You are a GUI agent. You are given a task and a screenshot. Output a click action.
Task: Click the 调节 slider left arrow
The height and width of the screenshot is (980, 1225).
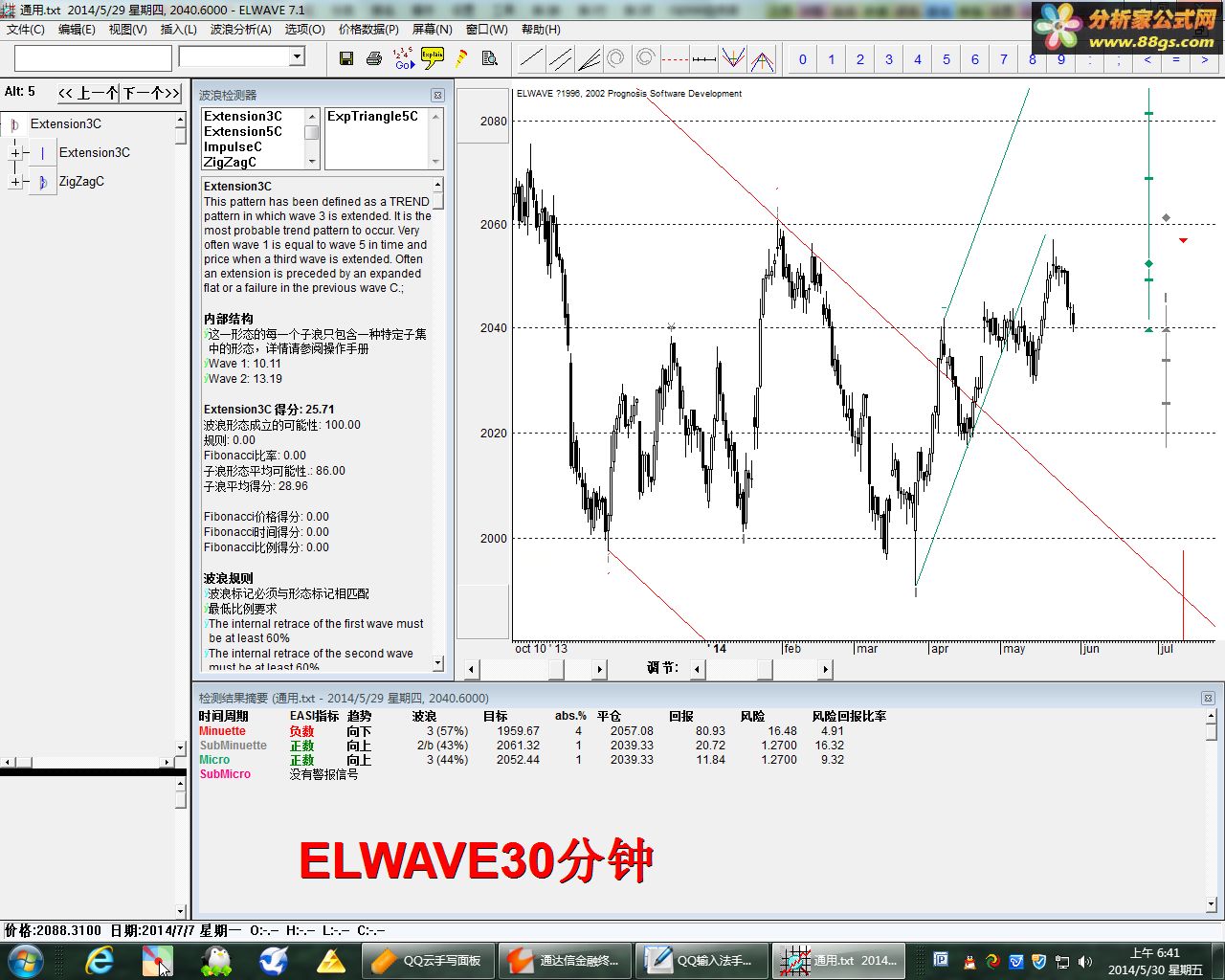pyautogui.click(x=699, y=669)
